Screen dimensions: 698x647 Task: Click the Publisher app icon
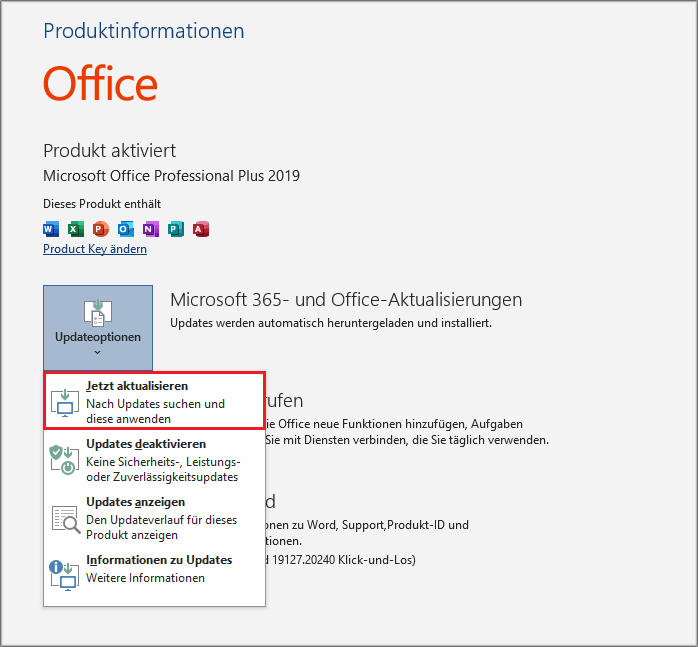(176, 229)
